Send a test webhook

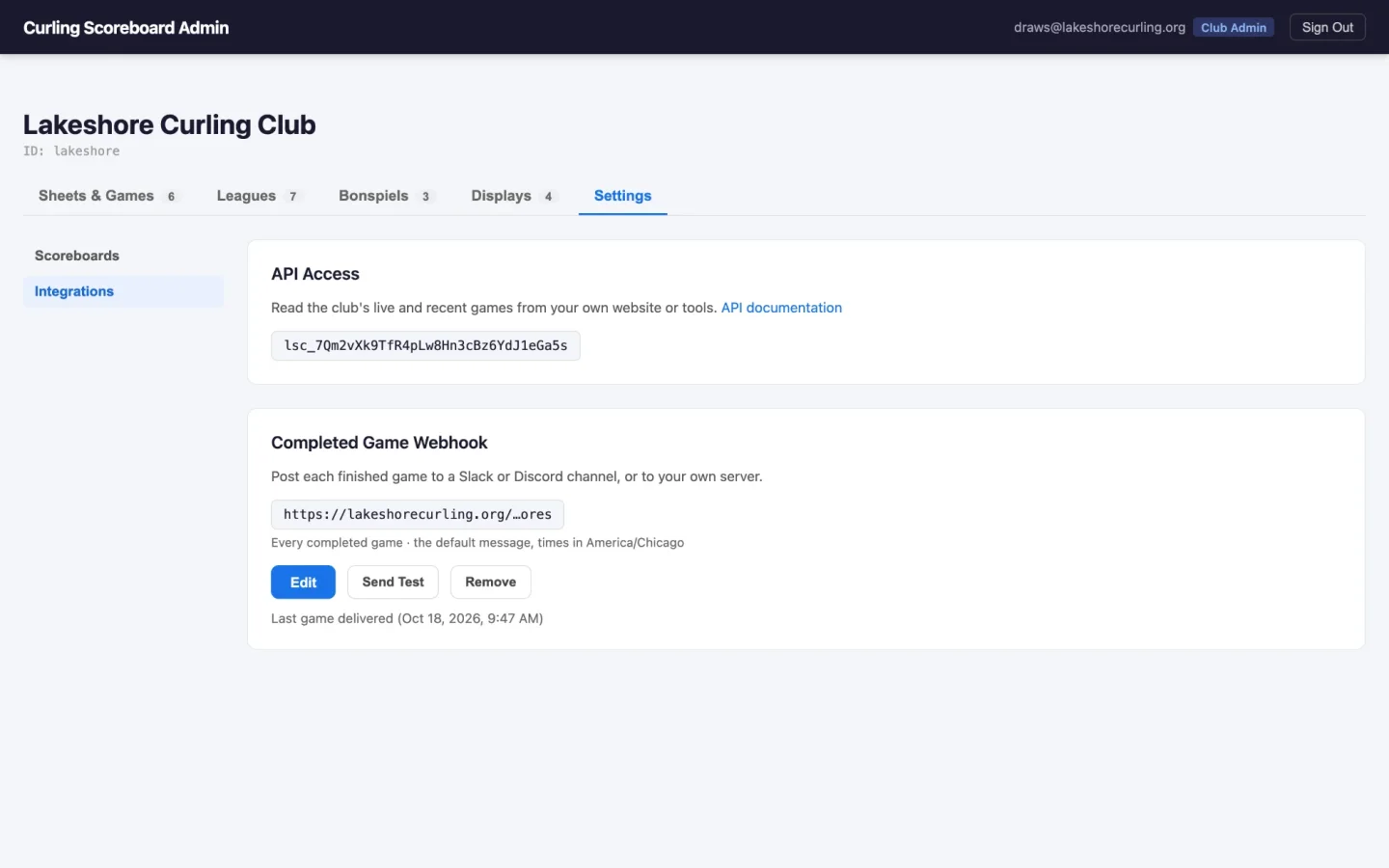tap(393, 583)
